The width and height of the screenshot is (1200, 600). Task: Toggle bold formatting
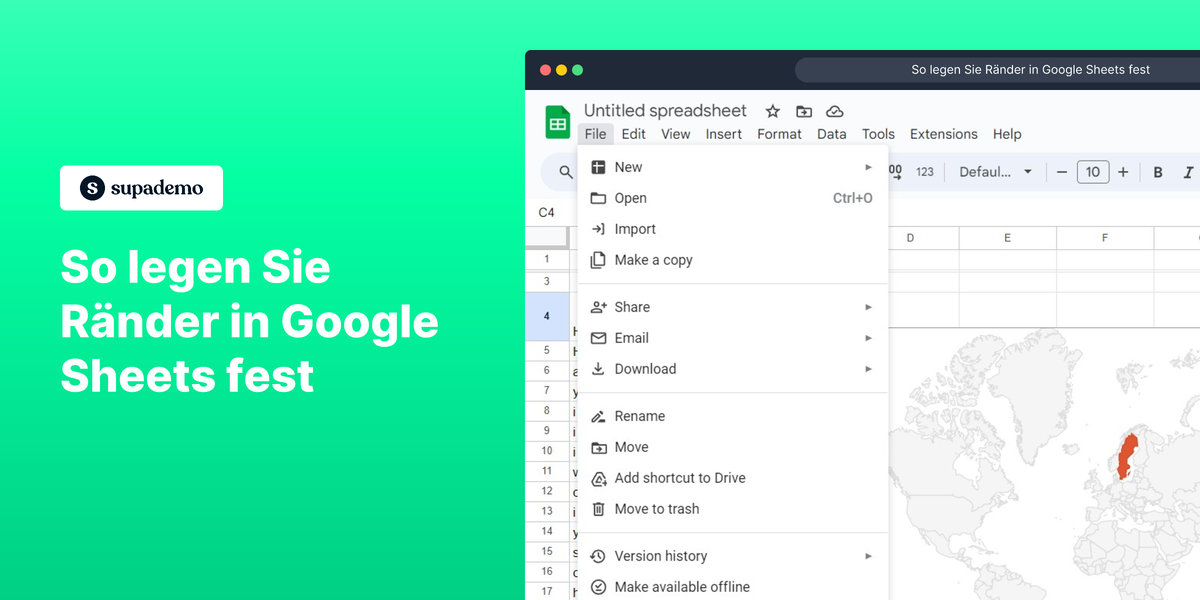coord(1158,172)
